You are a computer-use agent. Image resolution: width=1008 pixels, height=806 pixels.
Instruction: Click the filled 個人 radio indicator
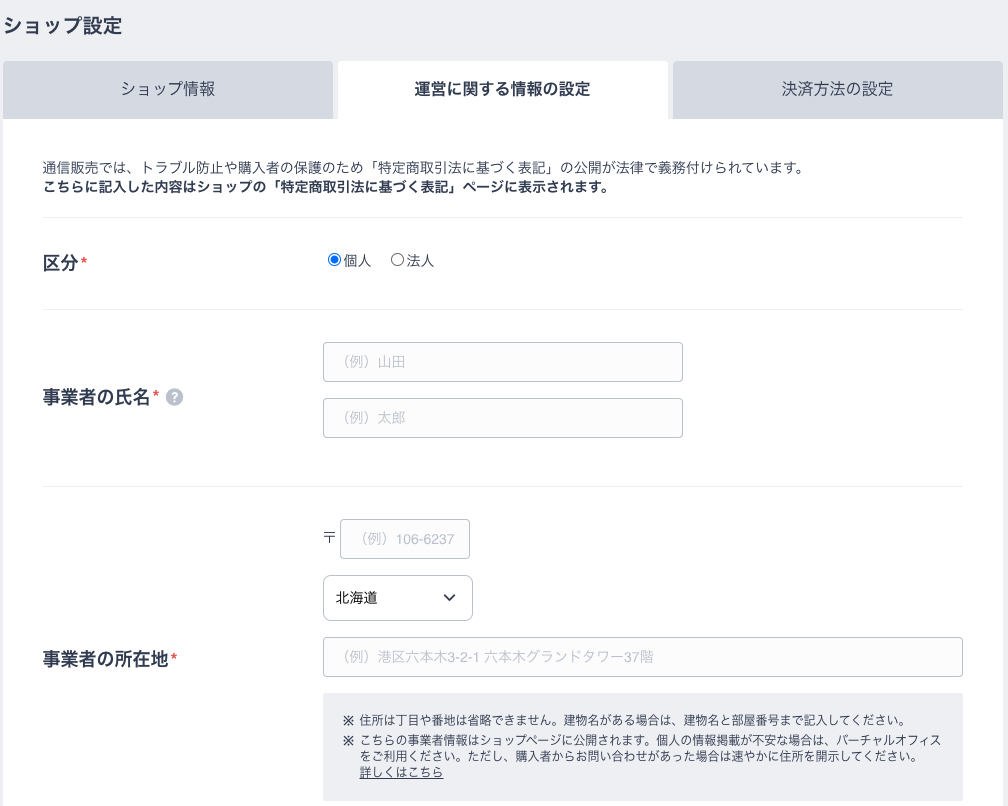(334, 259)
